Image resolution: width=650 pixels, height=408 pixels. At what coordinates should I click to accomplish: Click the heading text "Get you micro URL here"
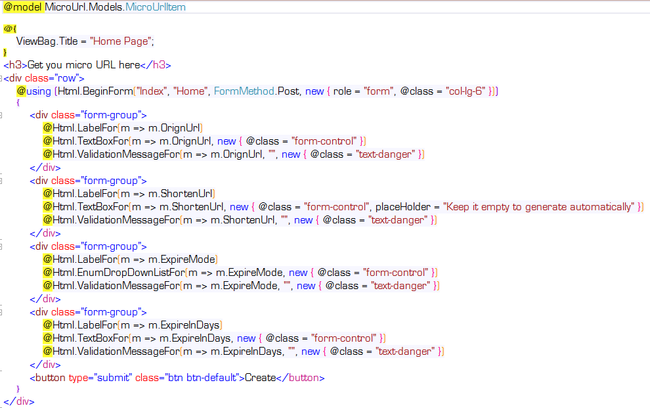pyautogui.click(x=83, y=65)
